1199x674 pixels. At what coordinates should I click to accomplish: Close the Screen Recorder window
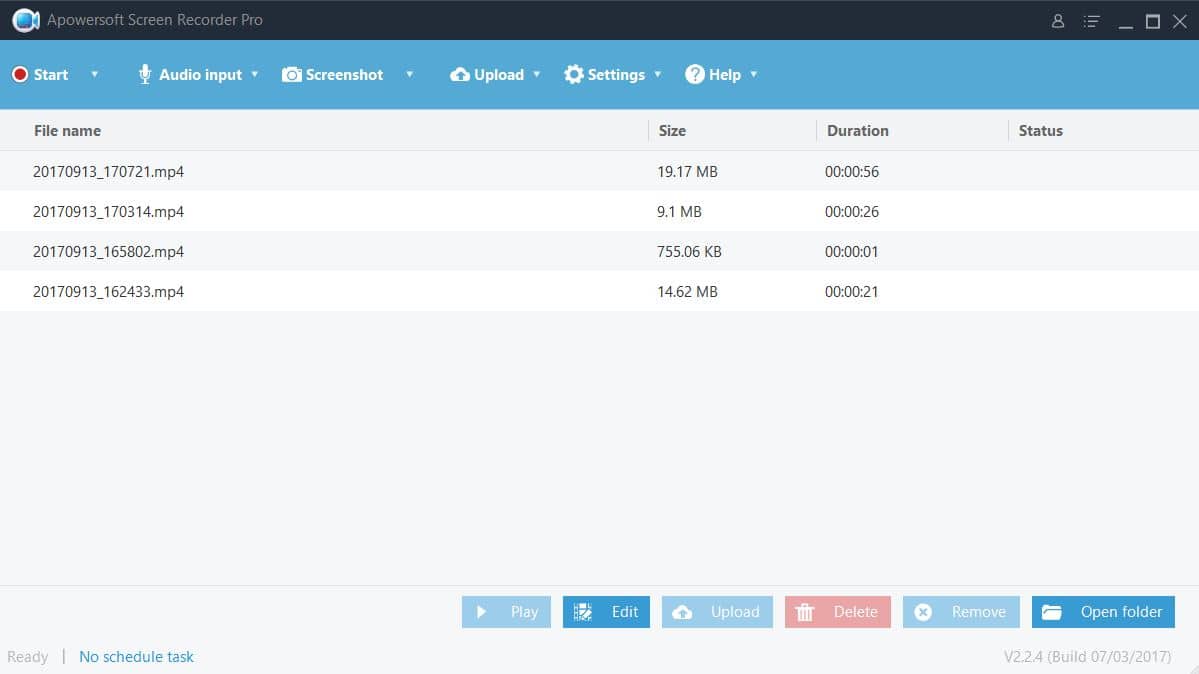1180,21
